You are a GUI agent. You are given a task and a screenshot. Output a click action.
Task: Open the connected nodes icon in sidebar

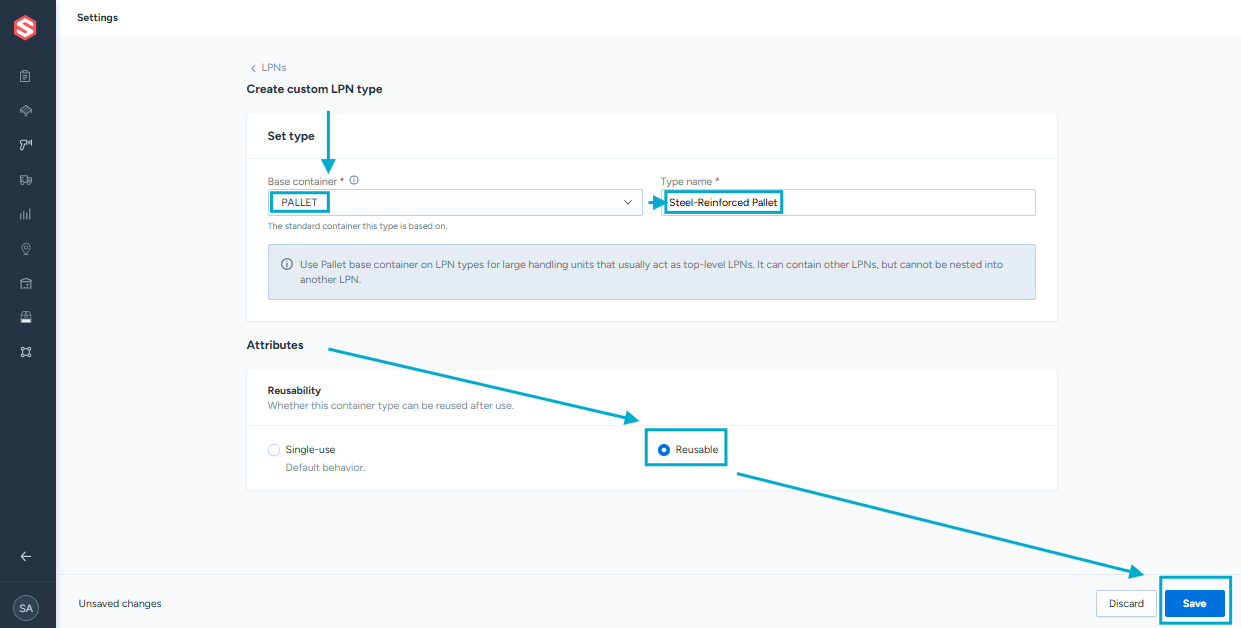click(x=26, y=352)
